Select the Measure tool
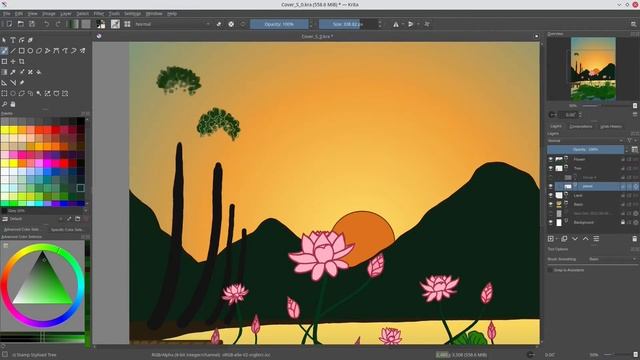The height and width of the screenshot is (360, 640). 13,82
